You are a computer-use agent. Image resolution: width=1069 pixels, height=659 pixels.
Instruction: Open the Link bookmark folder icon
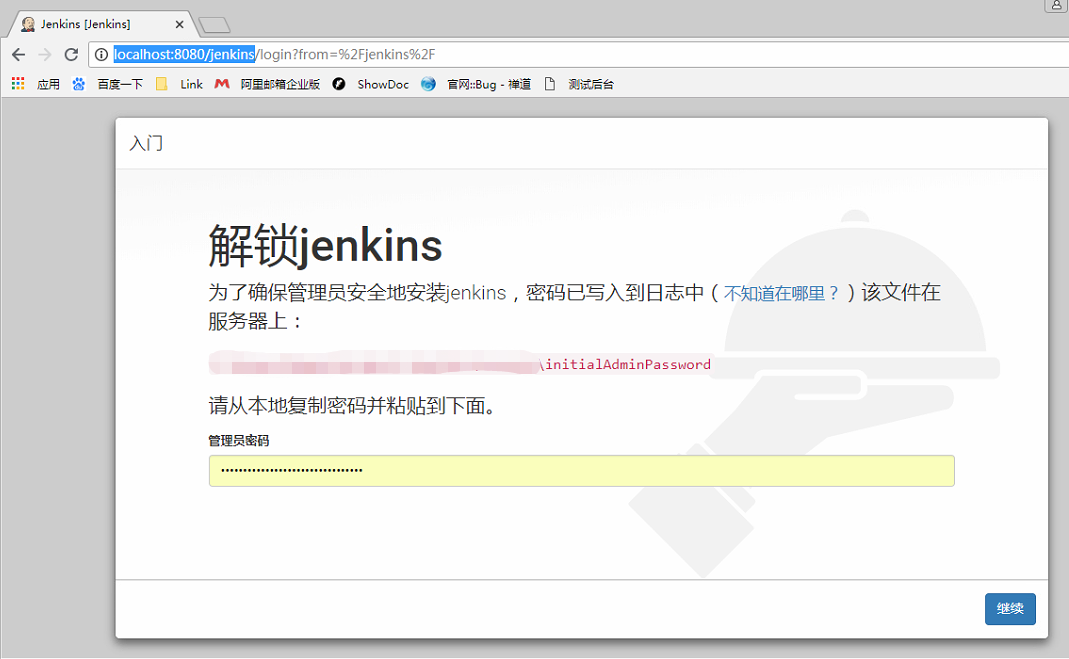pos(162,84)
